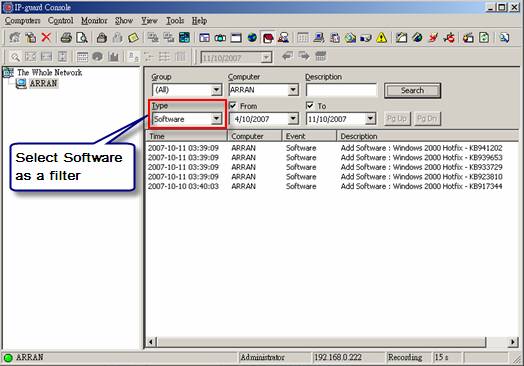Click the globe web icon in the toolbar
The image size is (524, 366).
[252, 37]
